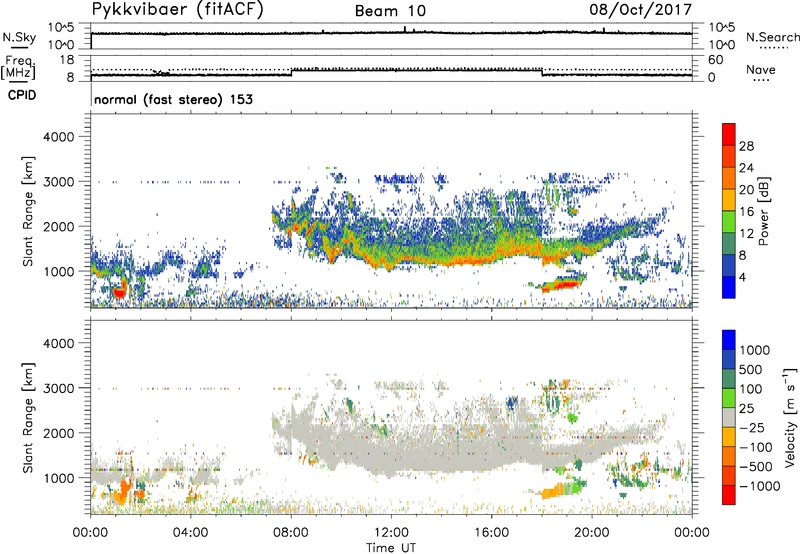The height and width of the screenshot is (554, 800).
Task: Click the 'Power [dB]' colorbar label
Action: [x=763, y=211]
